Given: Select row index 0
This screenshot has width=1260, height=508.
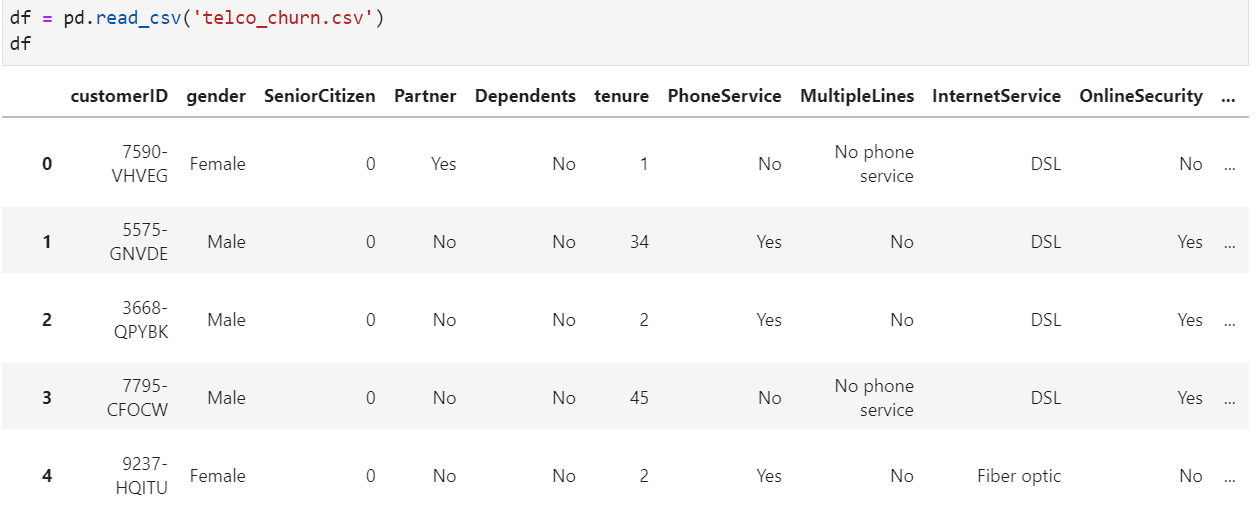Looking at the screenshot, I should 47,164.
